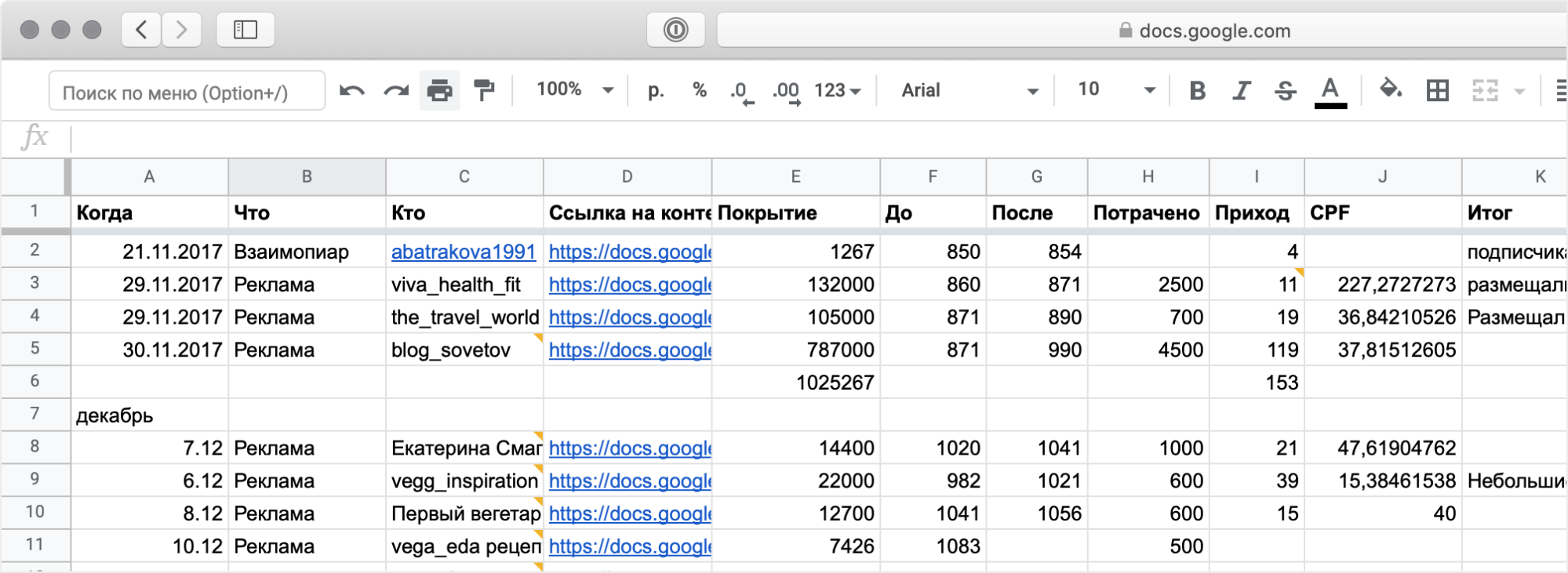Open the 123 number formats dropdown

(838, 91)
